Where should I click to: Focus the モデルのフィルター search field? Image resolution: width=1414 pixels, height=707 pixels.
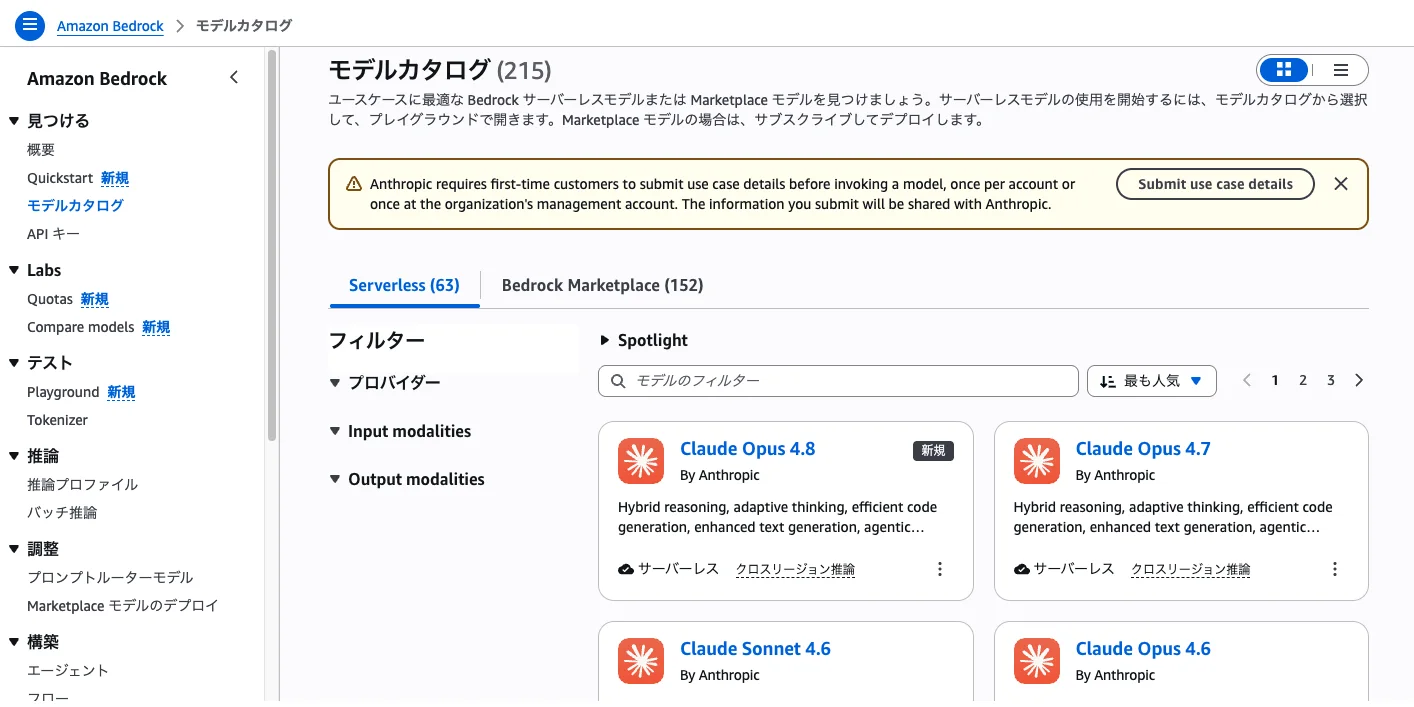pyautogui.click(x=838, y=381)
